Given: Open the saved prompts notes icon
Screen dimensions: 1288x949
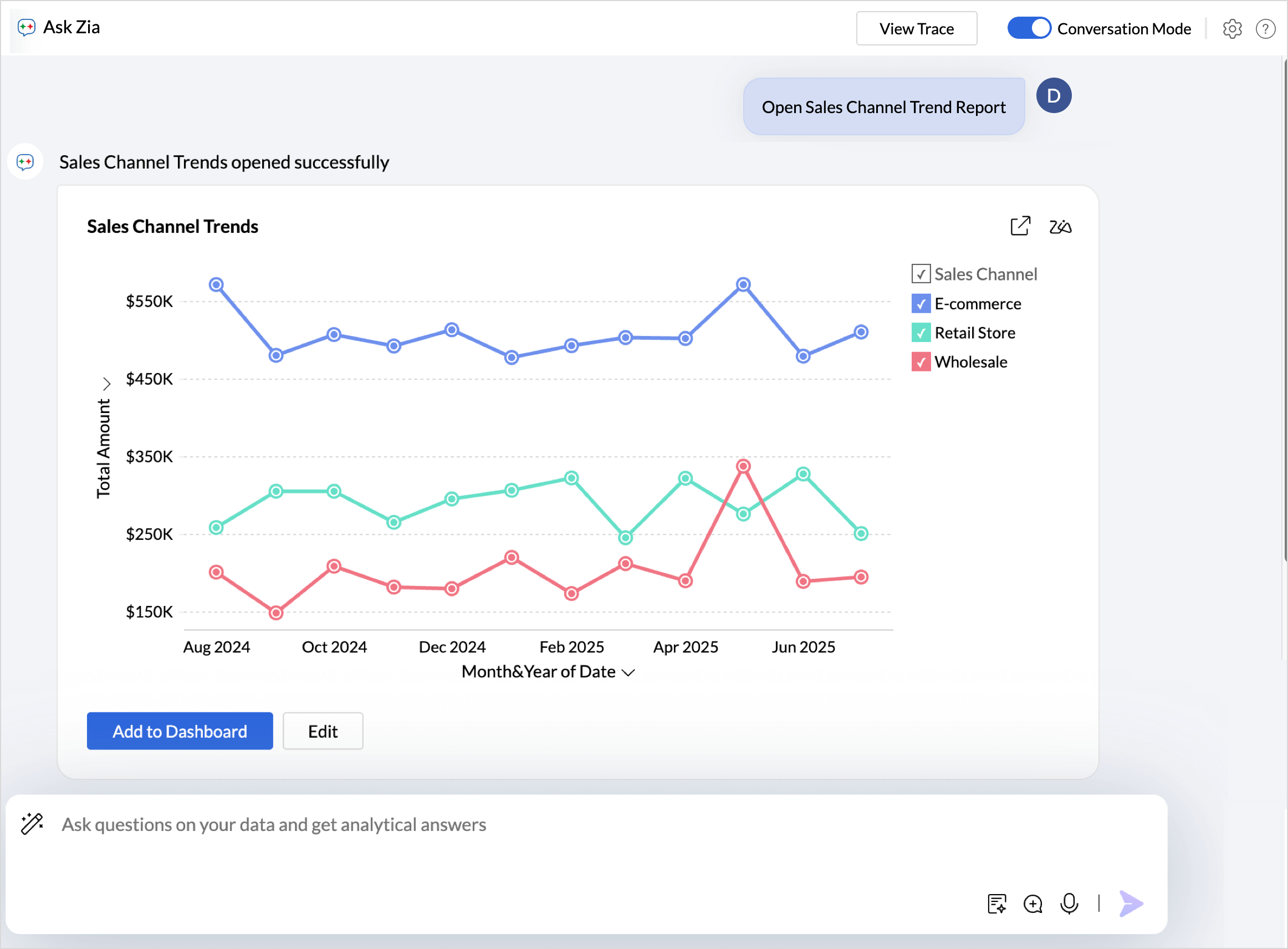Looking at the screenshot, I should point(997,904).
